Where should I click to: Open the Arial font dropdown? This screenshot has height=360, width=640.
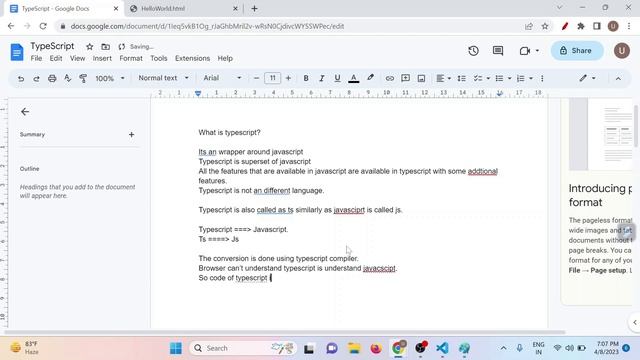[x=222, y=78]
